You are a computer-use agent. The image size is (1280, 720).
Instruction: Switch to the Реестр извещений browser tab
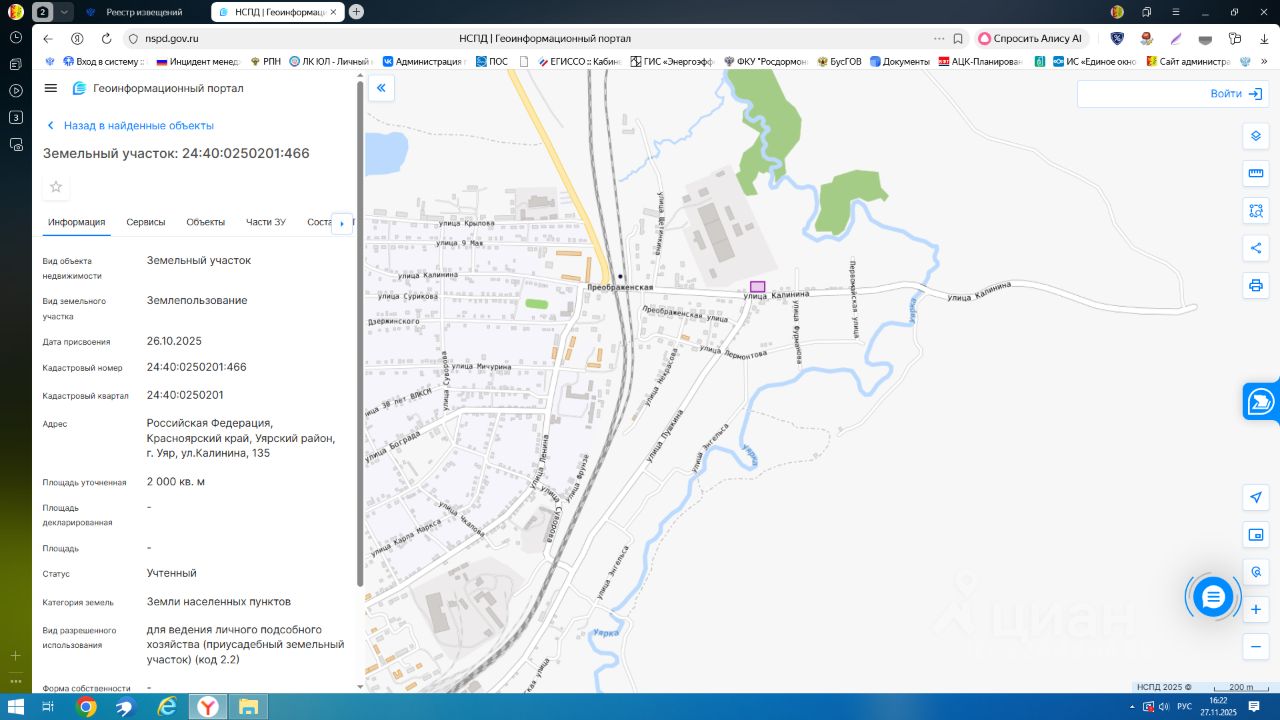[144, 12]
